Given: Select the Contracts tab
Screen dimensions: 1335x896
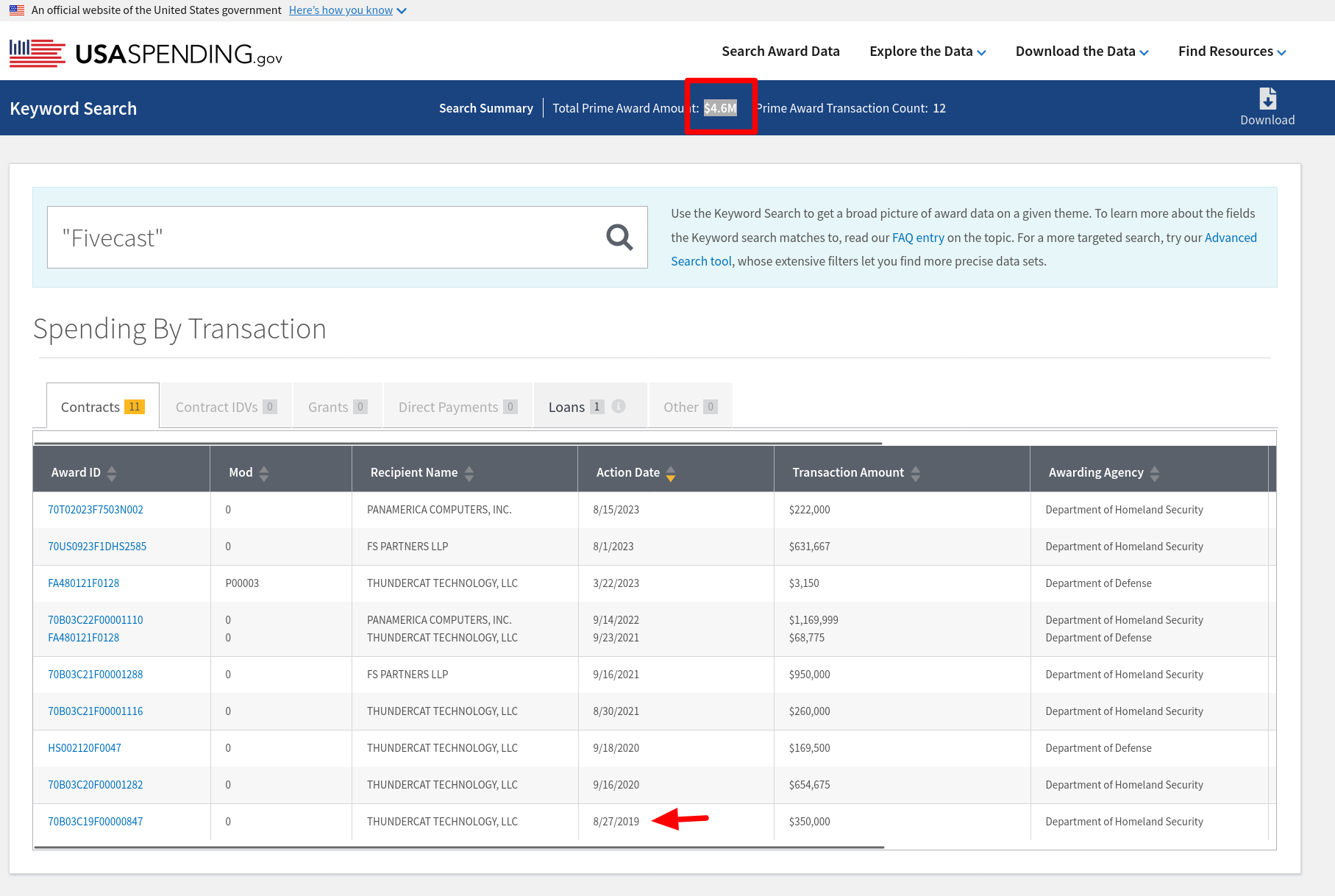Looking at the screenshot, I should [x=103, y=406].
